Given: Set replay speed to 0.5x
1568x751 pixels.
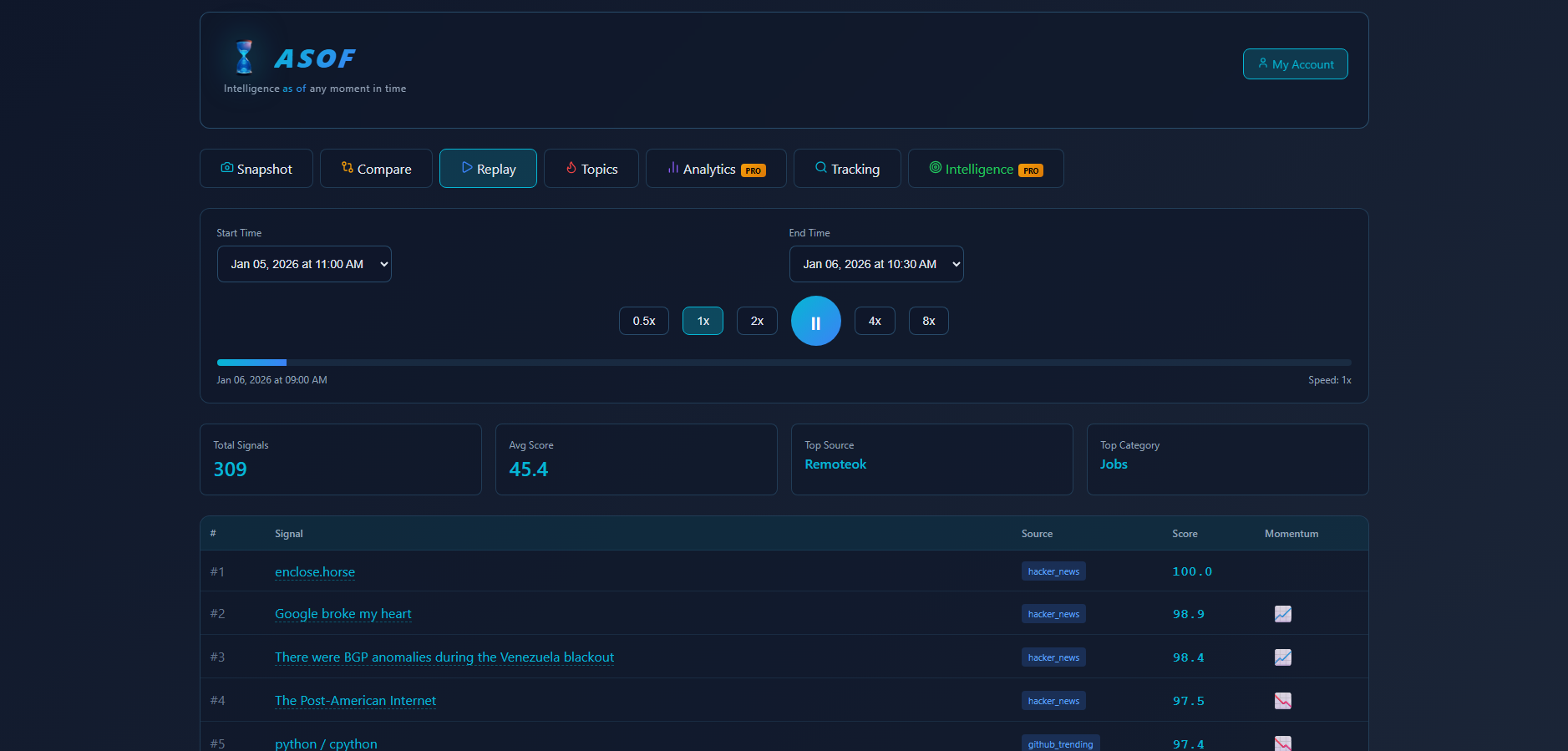Looking at the screenshot, I should pyautogui.click(x=644, y=321).
